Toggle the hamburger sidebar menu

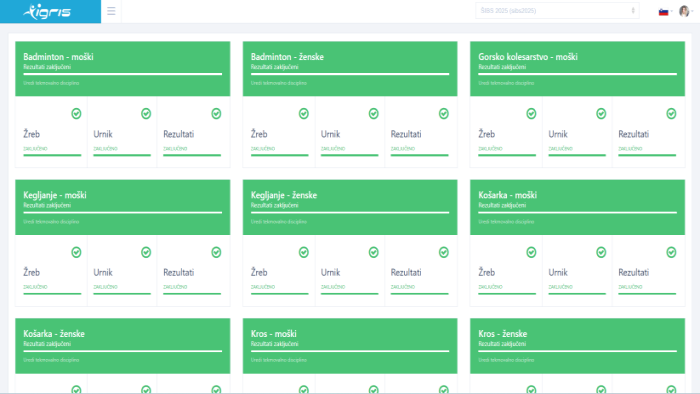coord(111,11)
